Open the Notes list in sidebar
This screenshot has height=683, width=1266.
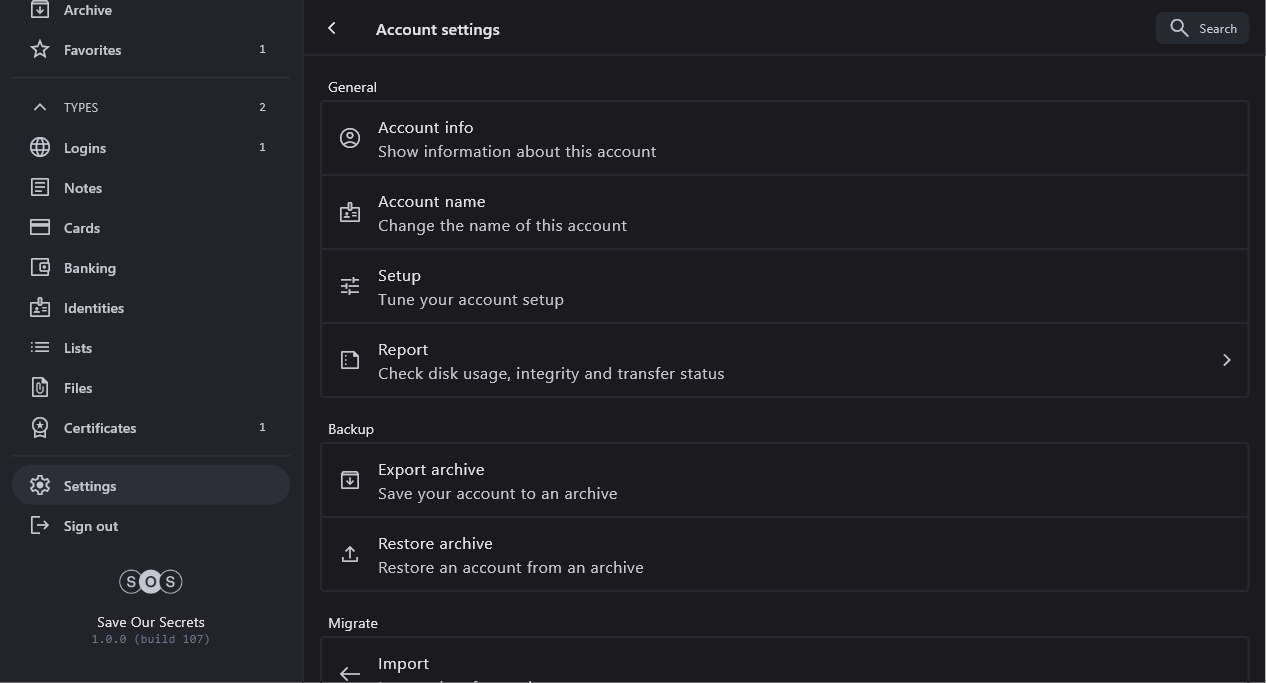(83, 188)
